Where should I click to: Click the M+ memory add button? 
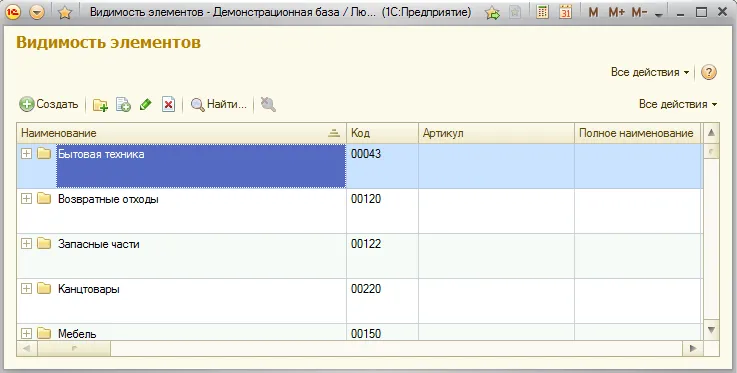pyautogui.click(x=616, y=13)
